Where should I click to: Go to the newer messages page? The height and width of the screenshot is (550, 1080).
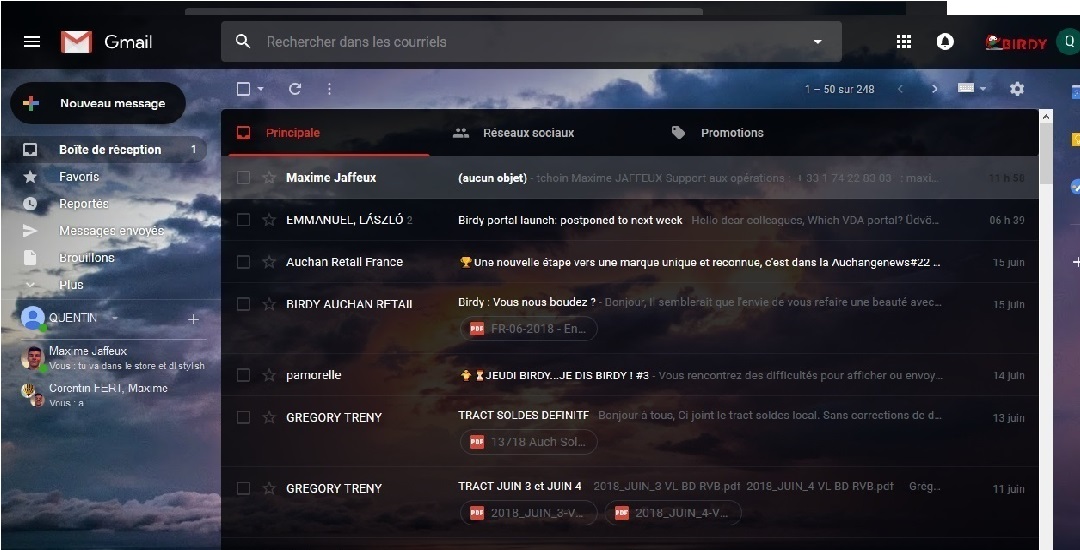point(900,89)
